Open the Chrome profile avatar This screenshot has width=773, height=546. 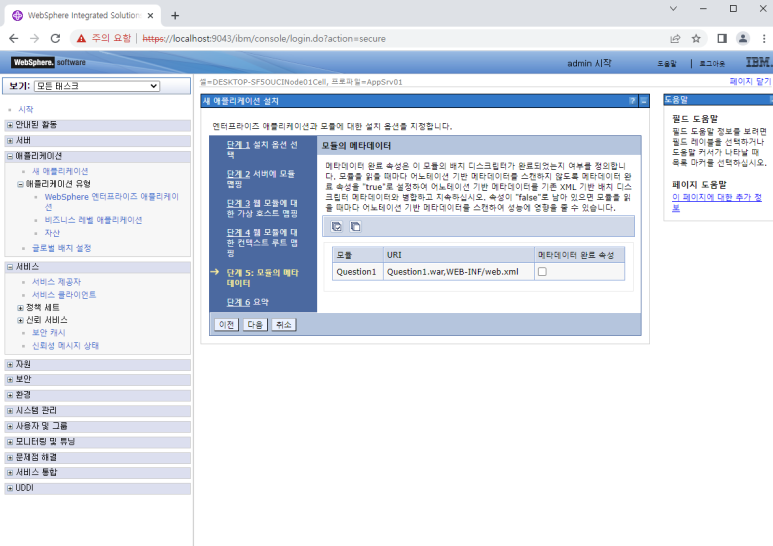pos(743,38)
